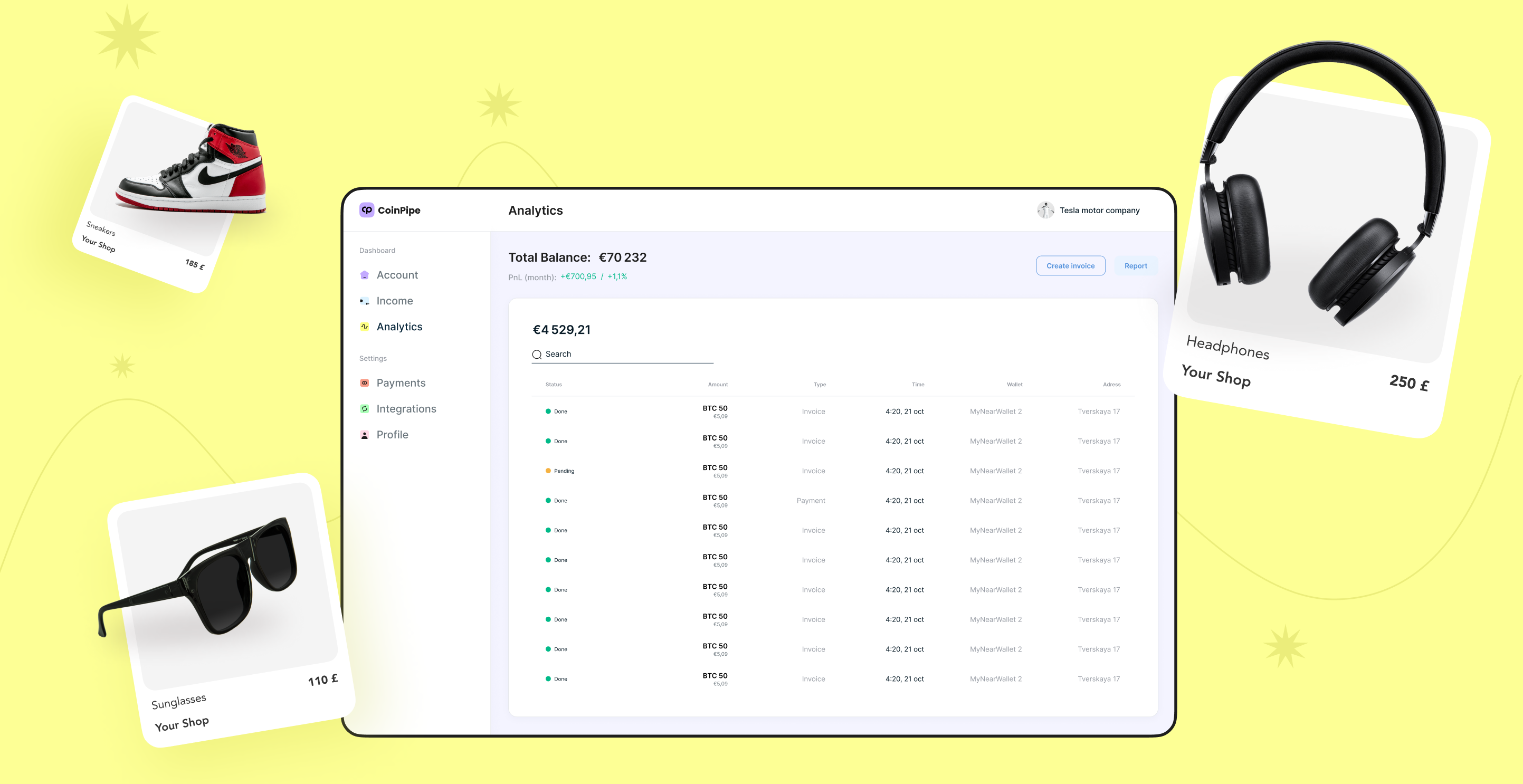Click the Integrations sidebar icon

pyautogui.click(x=364, y=409)
